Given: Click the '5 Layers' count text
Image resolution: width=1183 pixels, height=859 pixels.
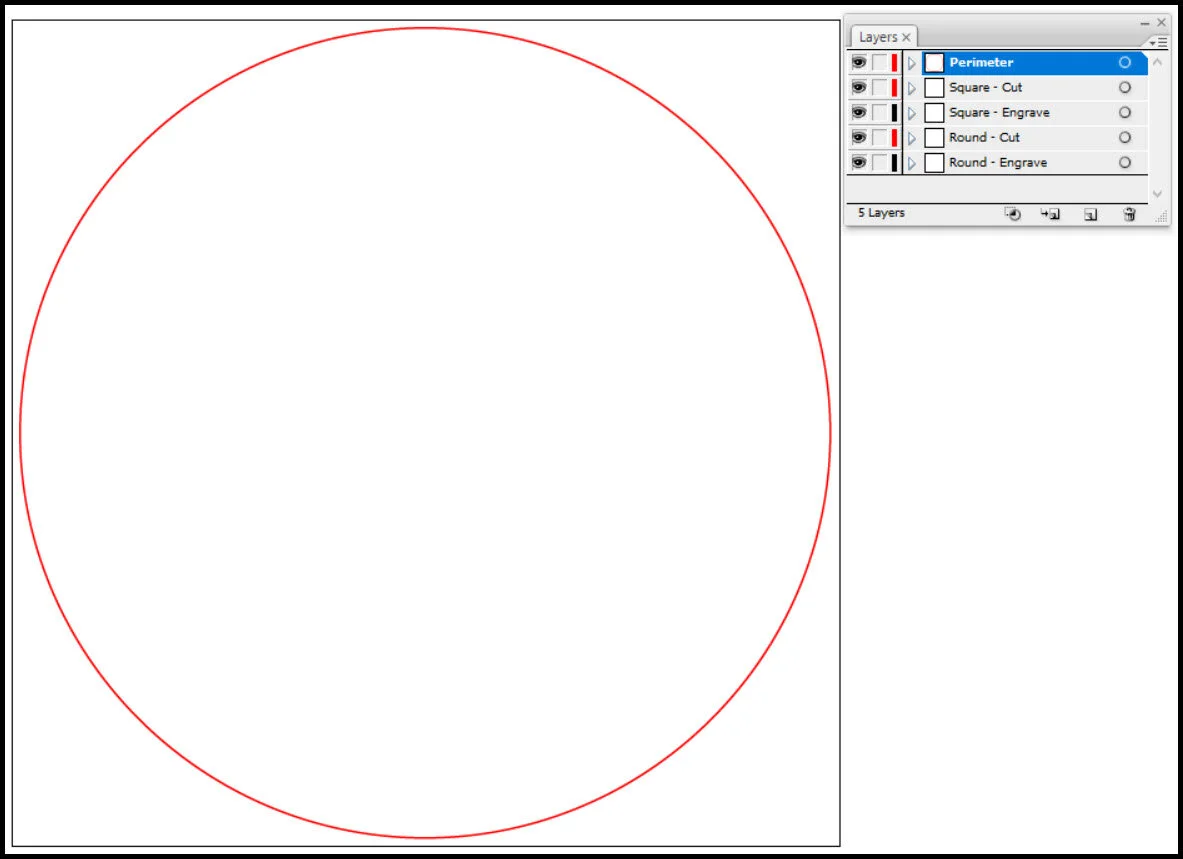Looking at the screenshot, I should click(x=881, y=213).
